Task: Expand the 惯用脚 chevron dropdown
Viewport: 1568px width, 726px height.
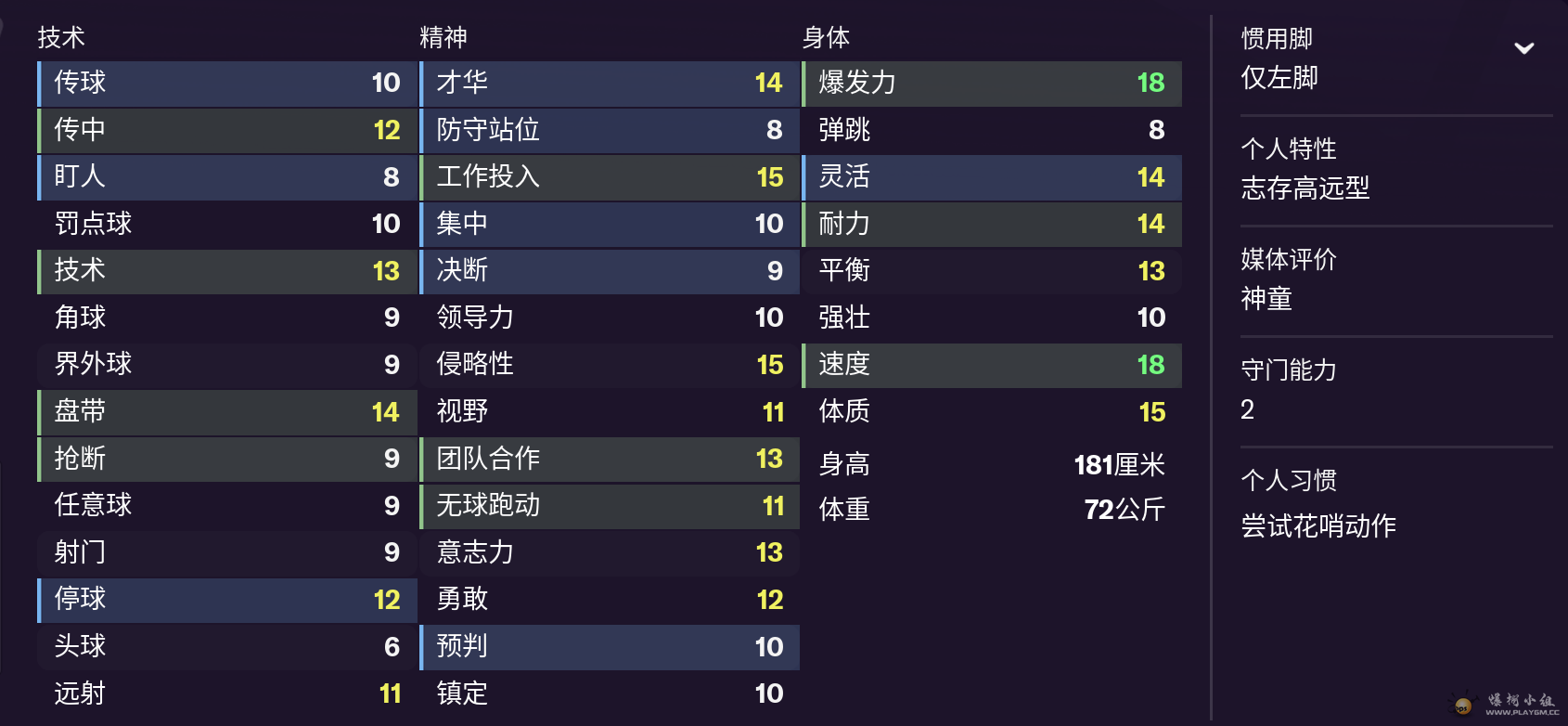Action: pyautogui.click(x=1523, y=48)
